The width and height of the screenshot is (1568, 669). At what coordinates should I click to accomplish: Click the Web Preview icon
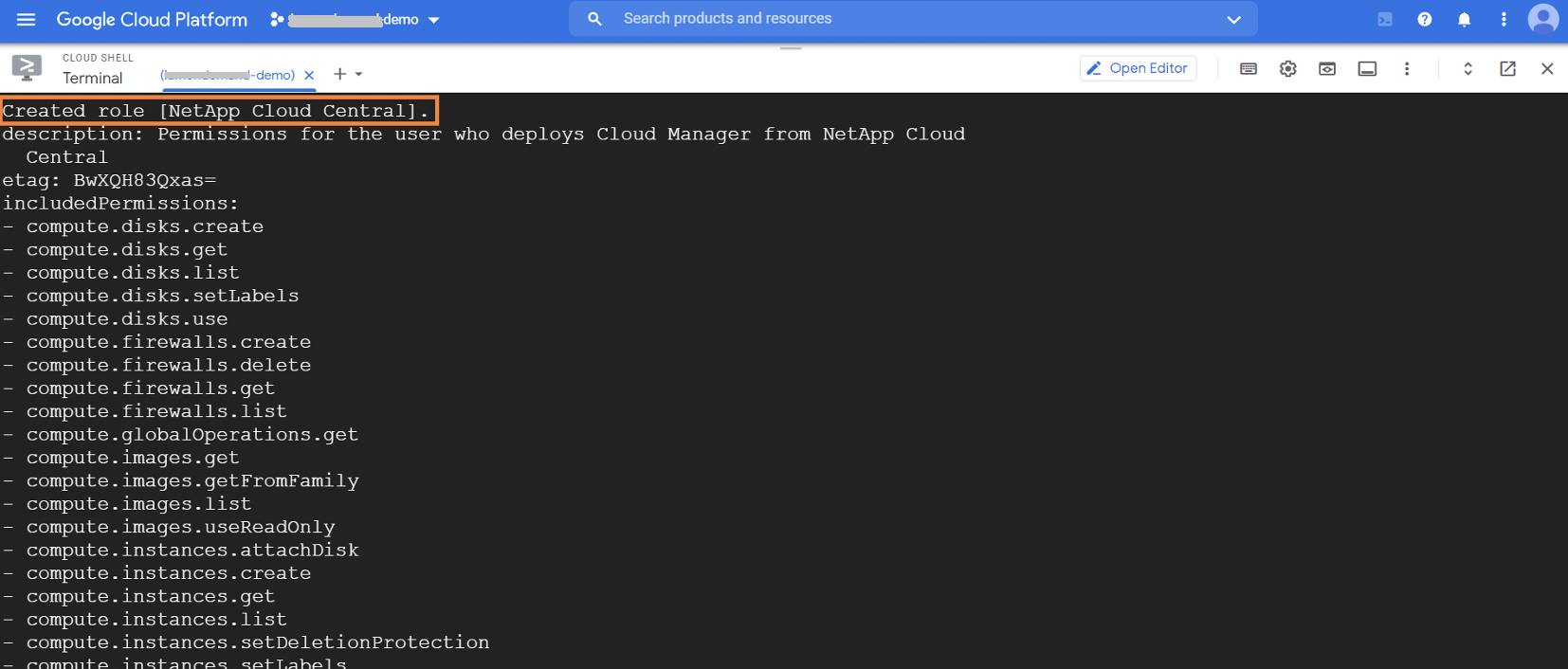point(1327,68)
